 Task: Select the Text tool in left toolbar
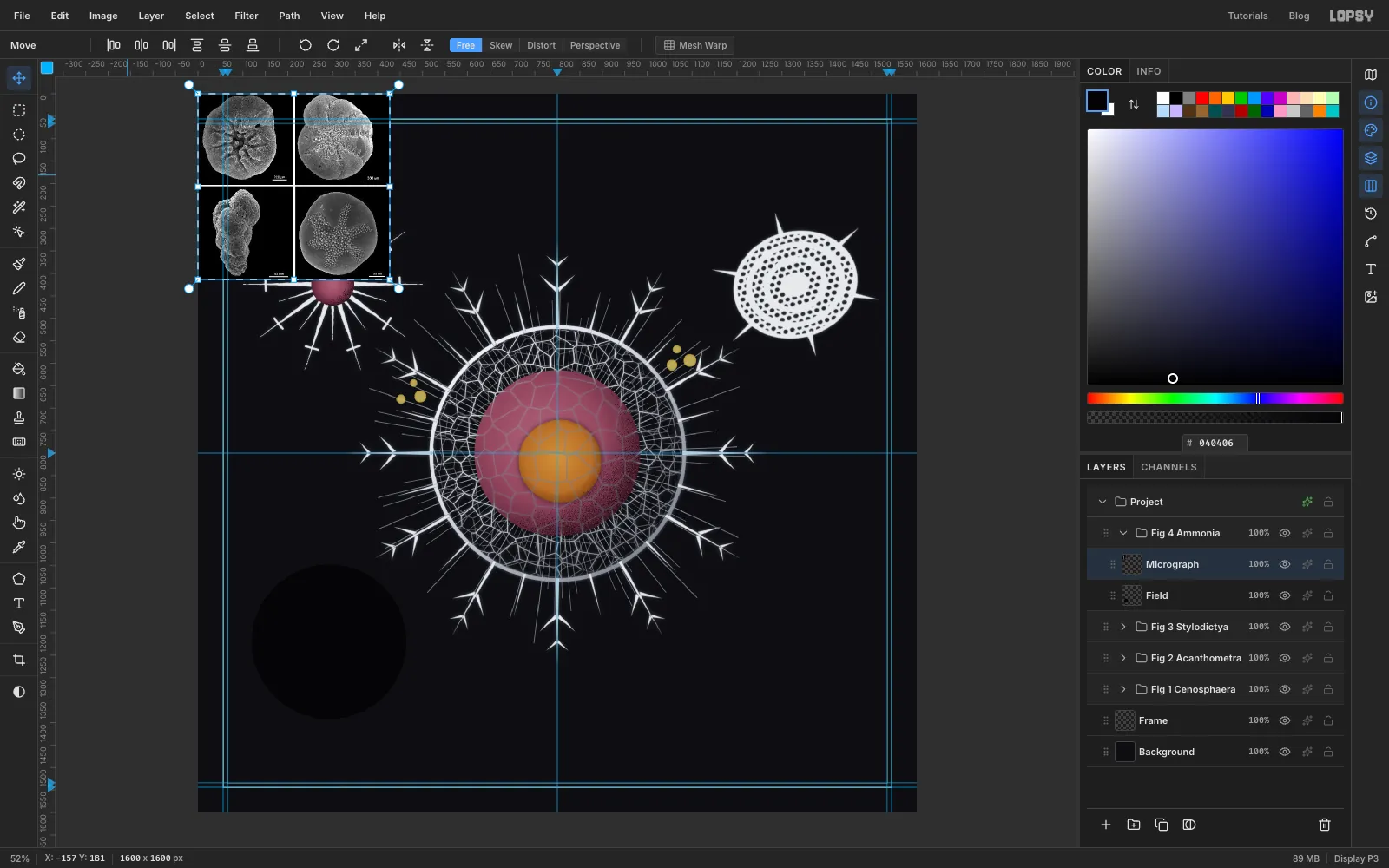pyautogui.click(x=18, y=603)
